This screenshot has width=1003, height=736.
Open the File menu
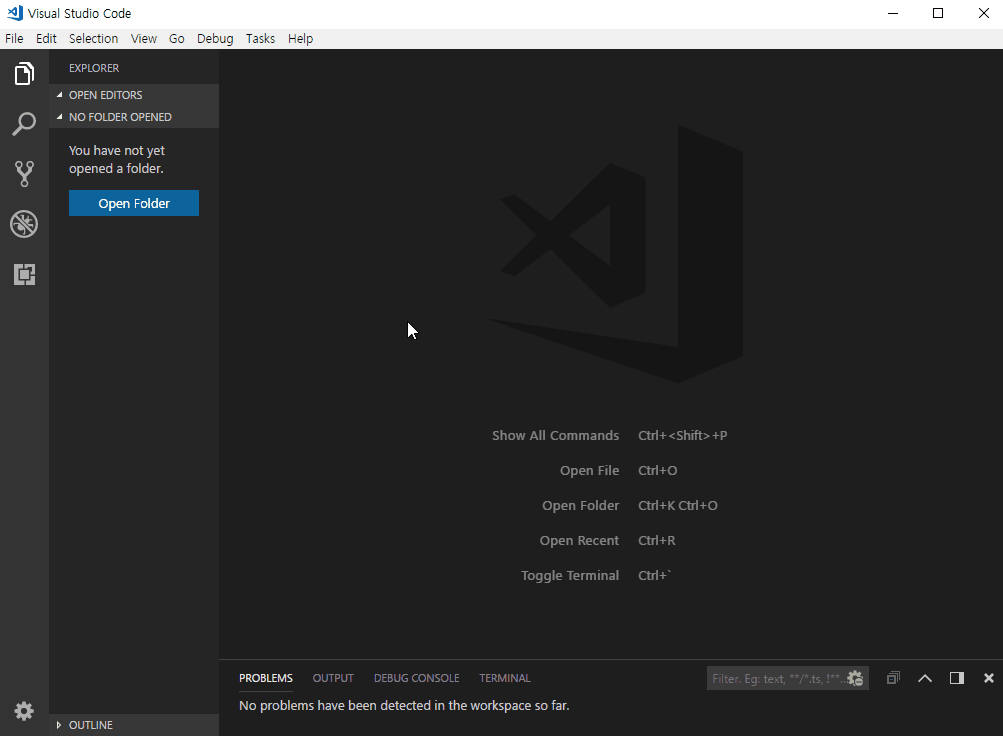tap(14, 38)
